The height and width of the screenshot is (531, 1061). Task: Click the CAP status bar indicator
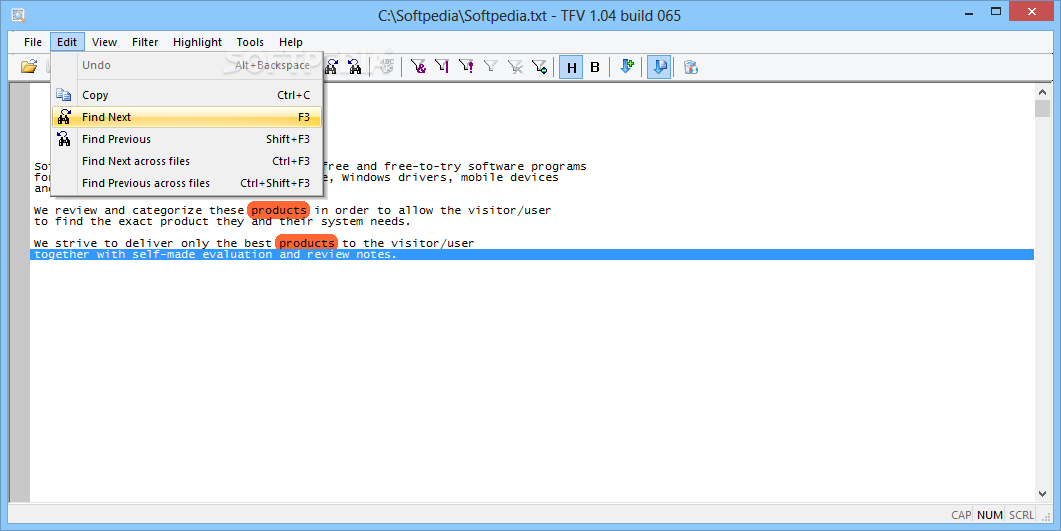click(x=961, y=515)
